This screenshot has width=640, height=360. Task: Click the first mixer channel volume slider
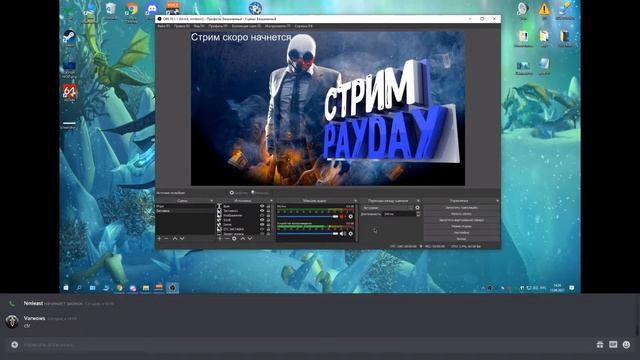[x=308, y=217]
